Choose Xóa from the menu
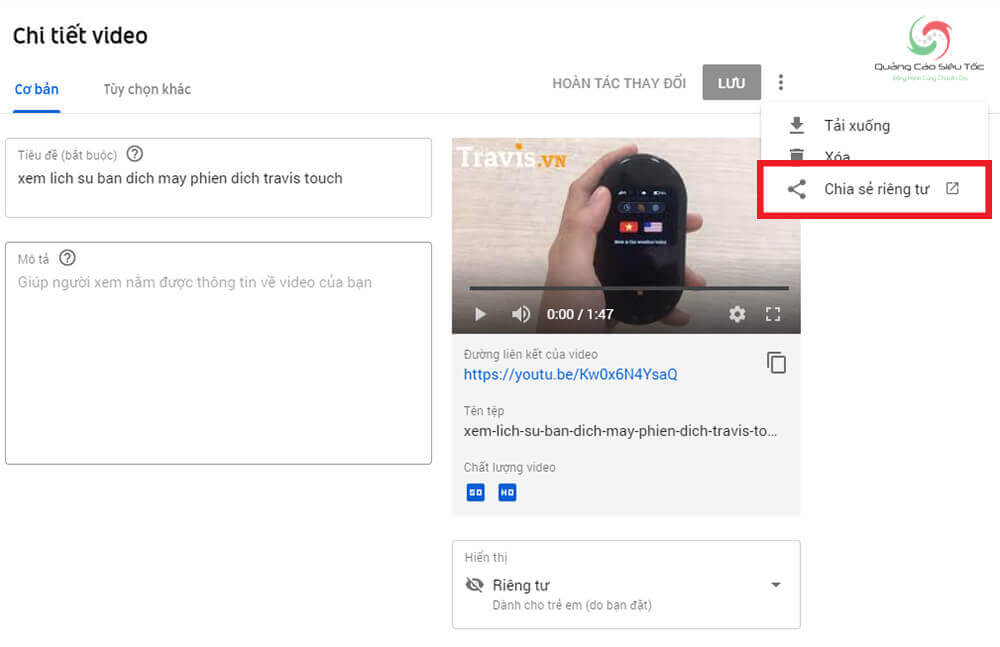 pos(874,155)
